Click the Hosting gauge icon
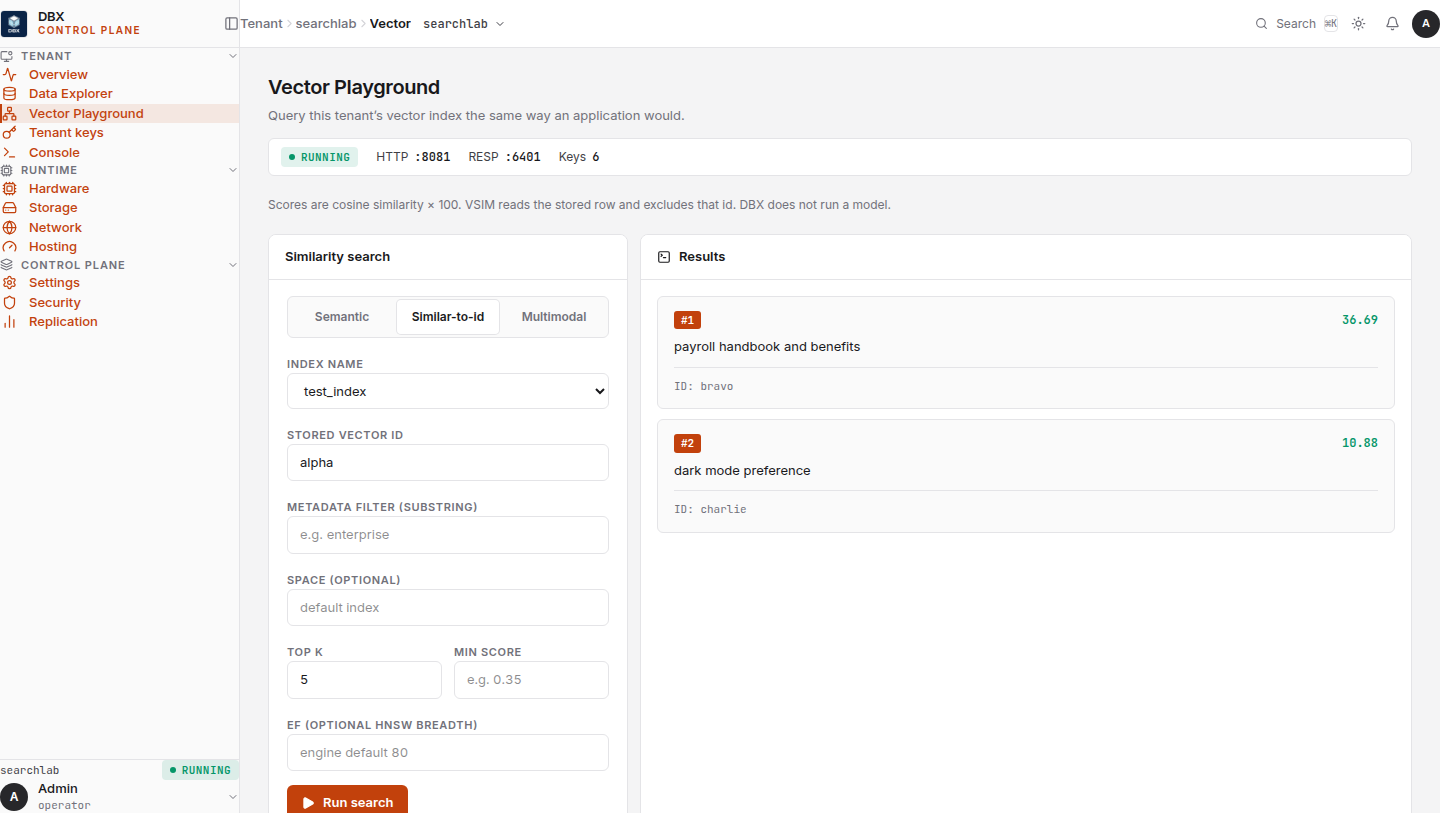This screenshot has width=1440, height=813. (9, 247)
